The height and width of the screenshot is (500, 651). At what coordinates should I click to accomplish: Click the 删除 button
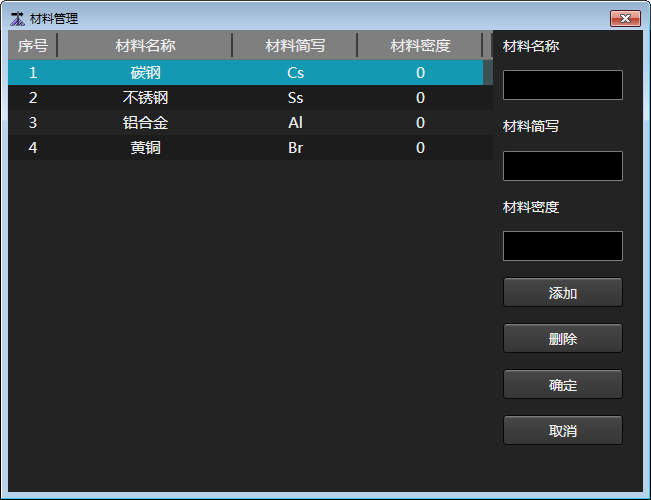coord(563,338)
